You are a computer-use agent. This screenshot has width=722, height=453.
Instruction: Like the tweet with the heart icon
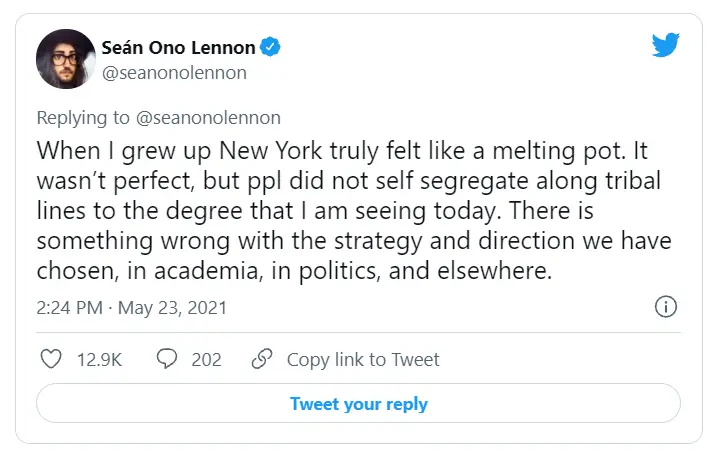(x=51, y=359)
